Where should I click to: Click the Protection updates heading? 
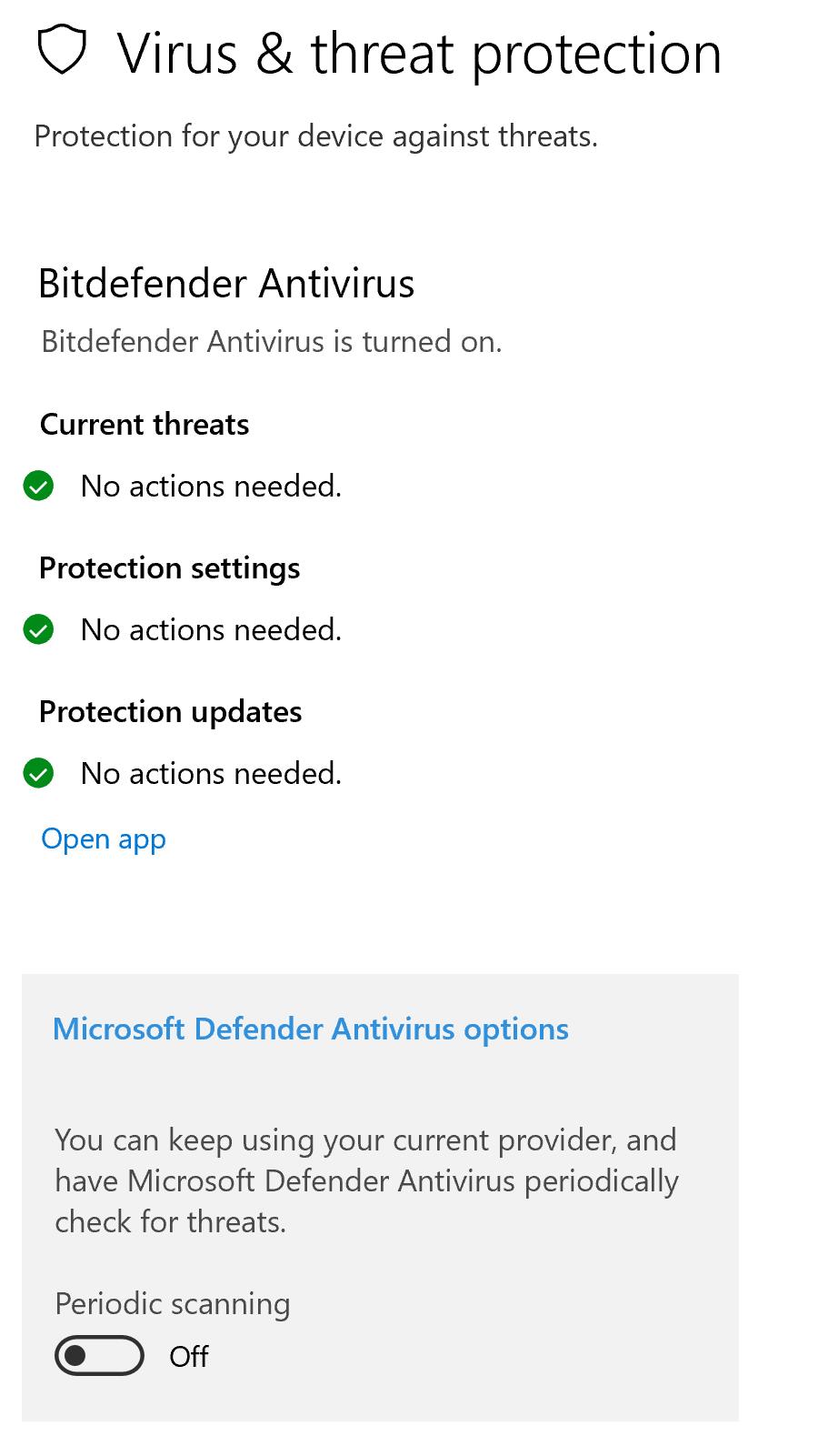tap(170, 711)
